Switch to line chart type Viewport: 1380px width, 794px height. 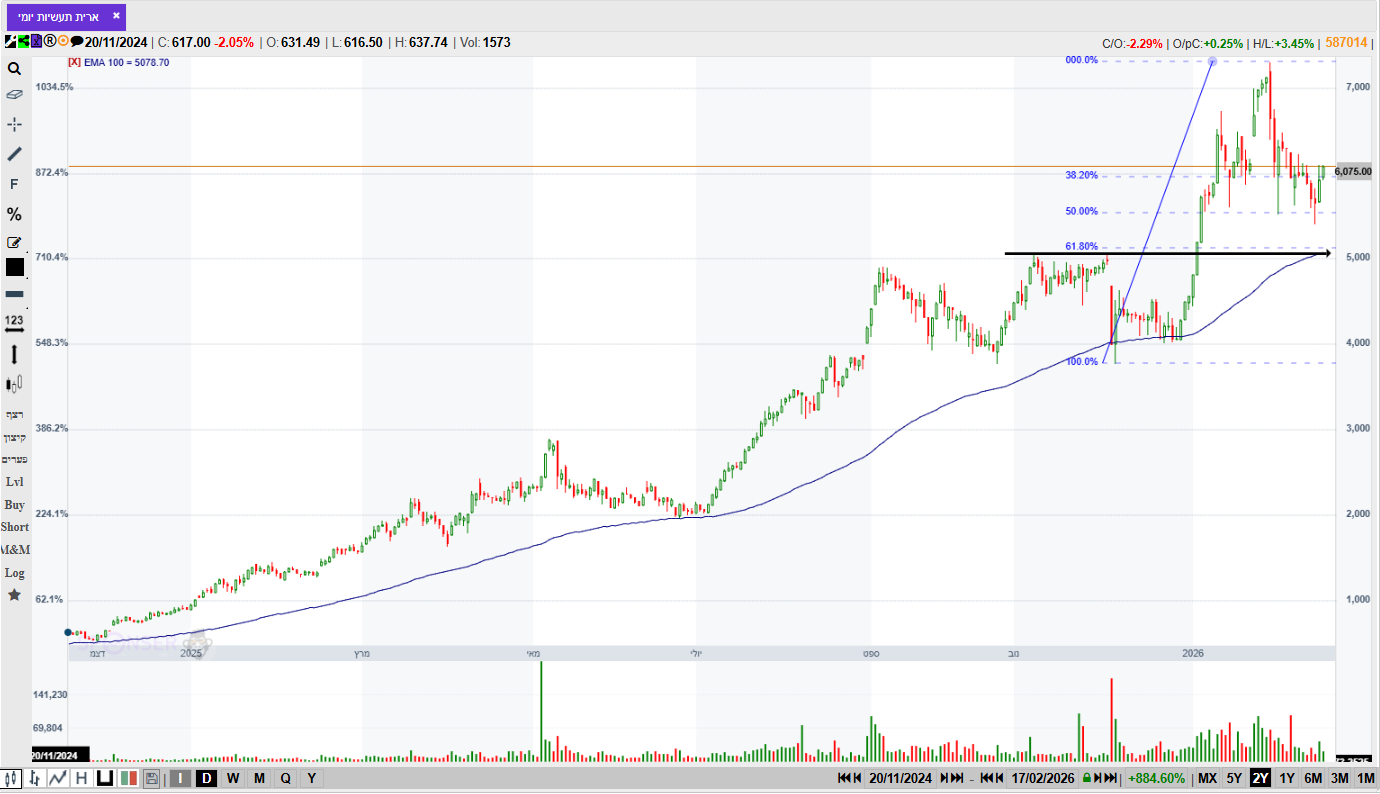click(58, 778)
